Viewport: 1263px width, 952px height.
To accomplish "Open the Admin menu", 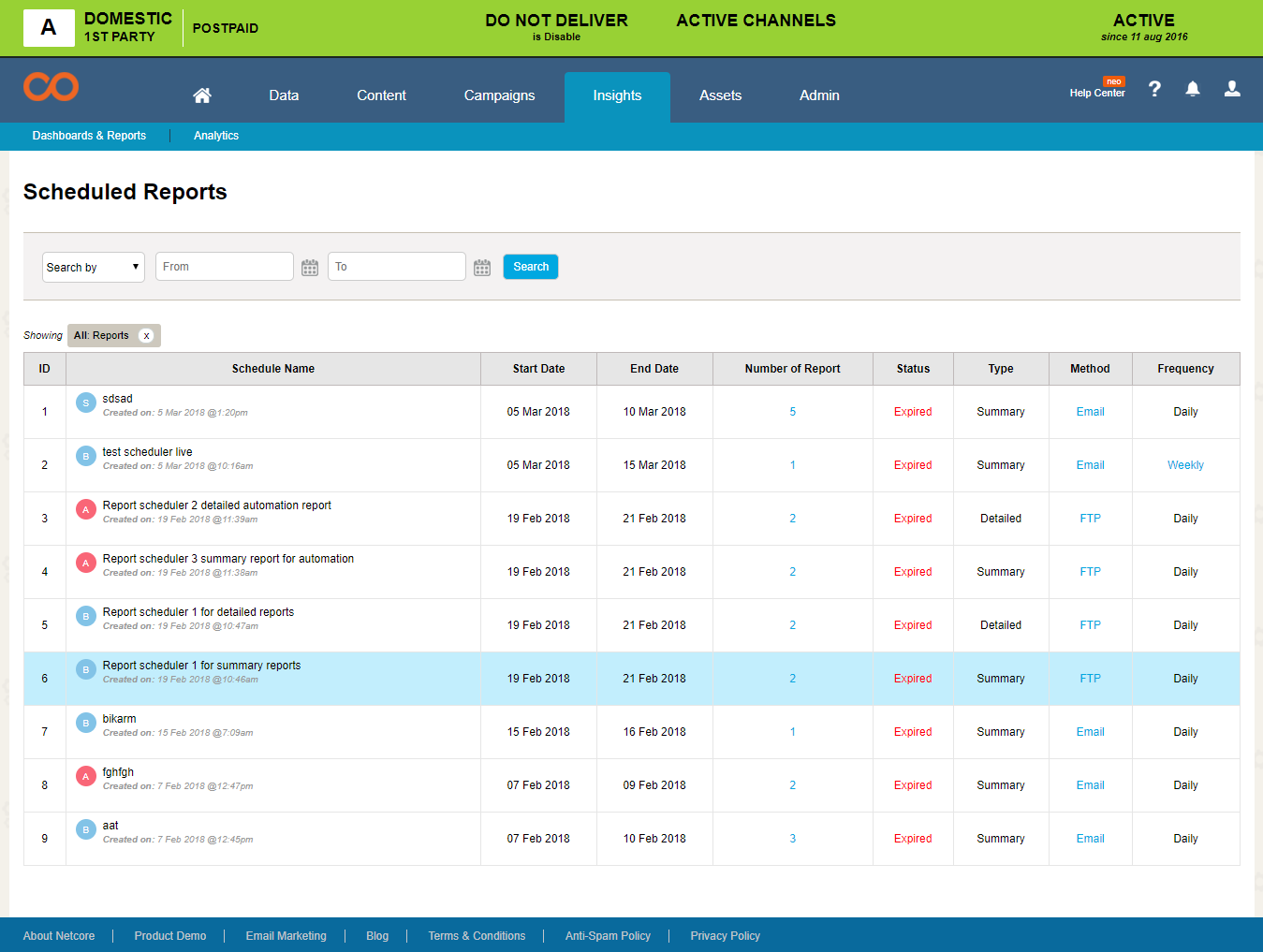I will coord(819,95).
